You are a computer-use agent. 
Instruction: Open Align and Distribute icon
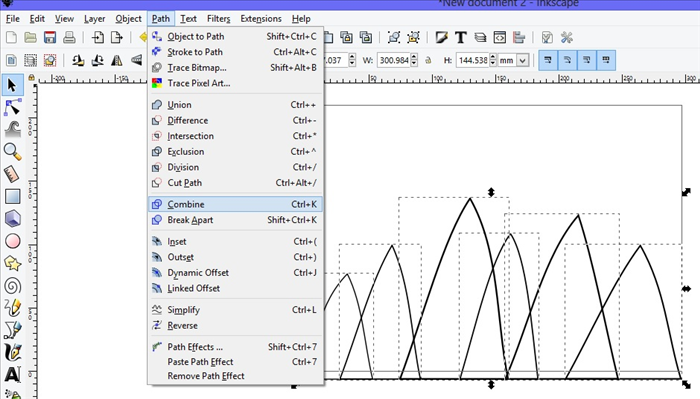pos(519,37)
